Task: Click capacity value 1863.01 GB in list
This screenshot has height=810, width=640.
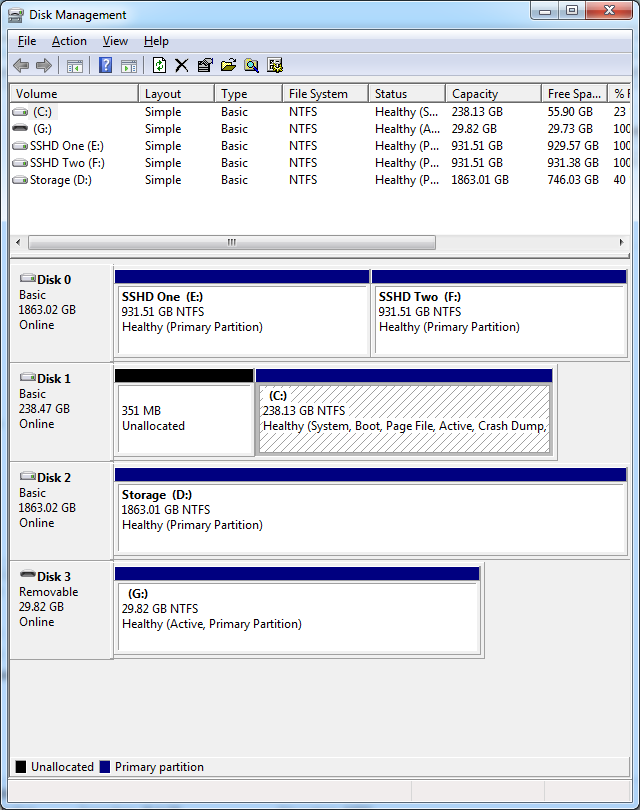Action: [x=480, y=180]
